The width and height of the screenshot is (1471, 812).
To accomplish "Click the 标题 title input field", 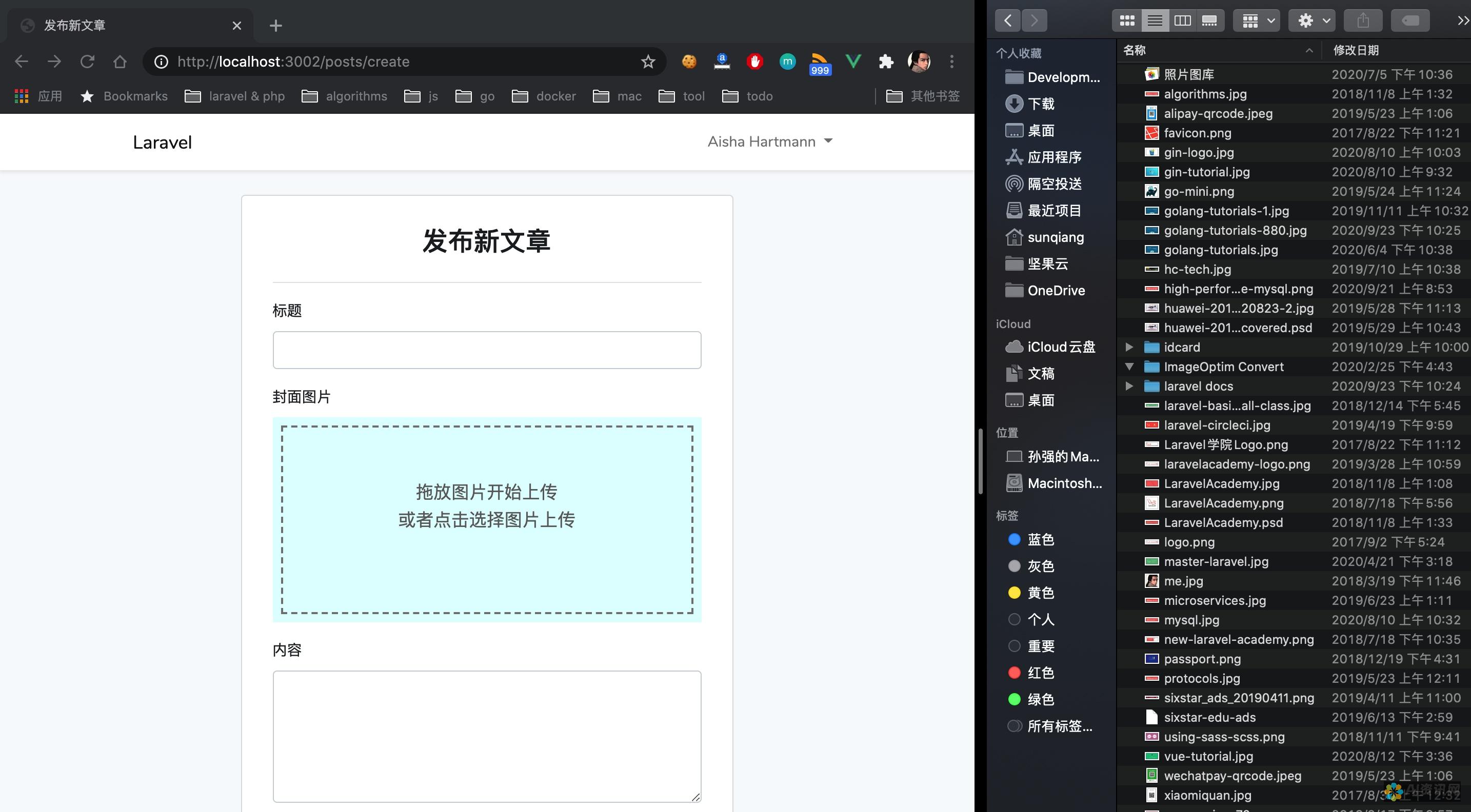I will click(486, 350).
